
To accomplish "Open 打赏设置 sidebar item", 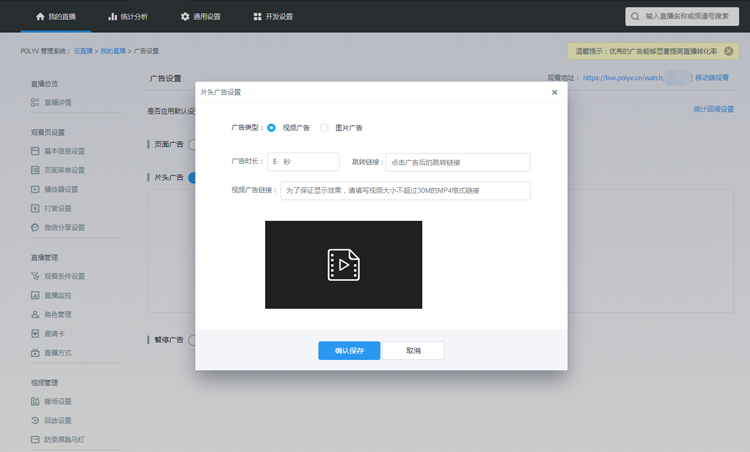I will coord(57,208).
